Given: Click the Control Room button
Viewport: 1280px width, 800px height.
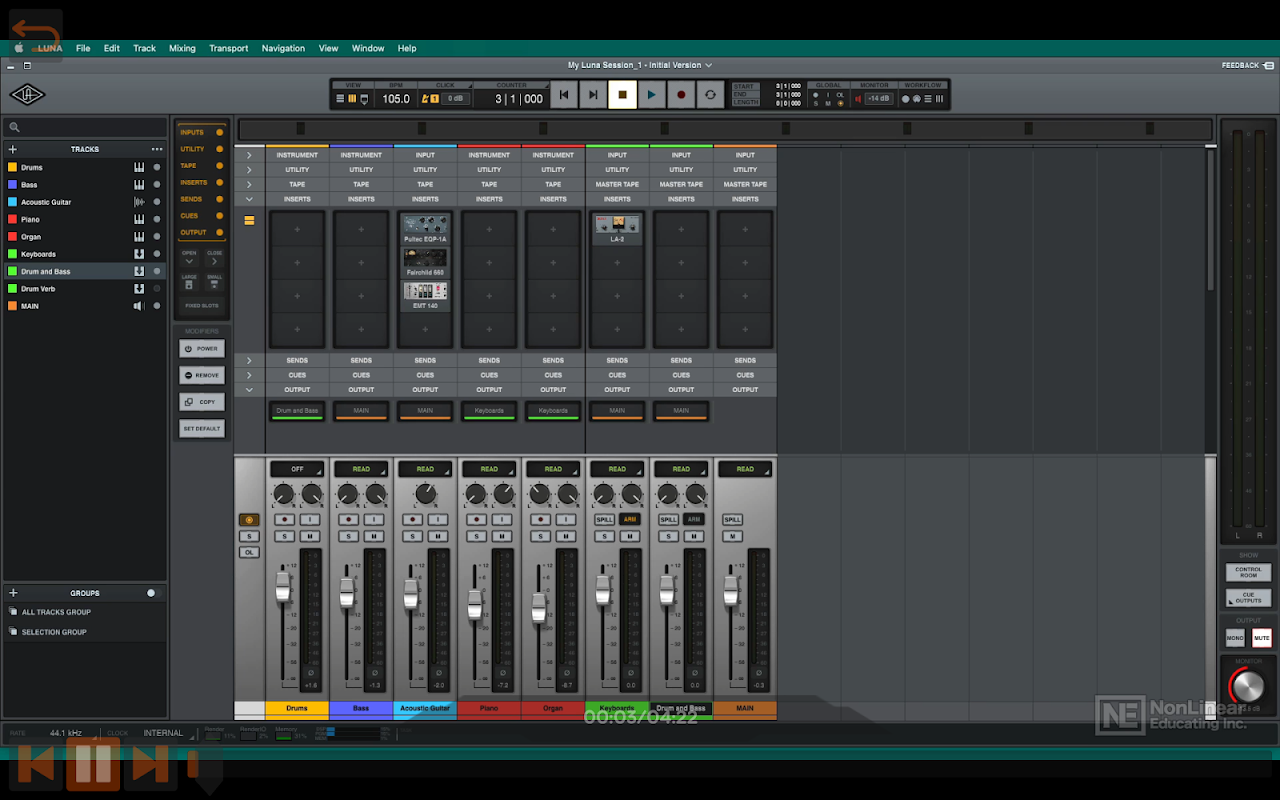Looking at the screenshot, I should click(x=1248, y=572).
